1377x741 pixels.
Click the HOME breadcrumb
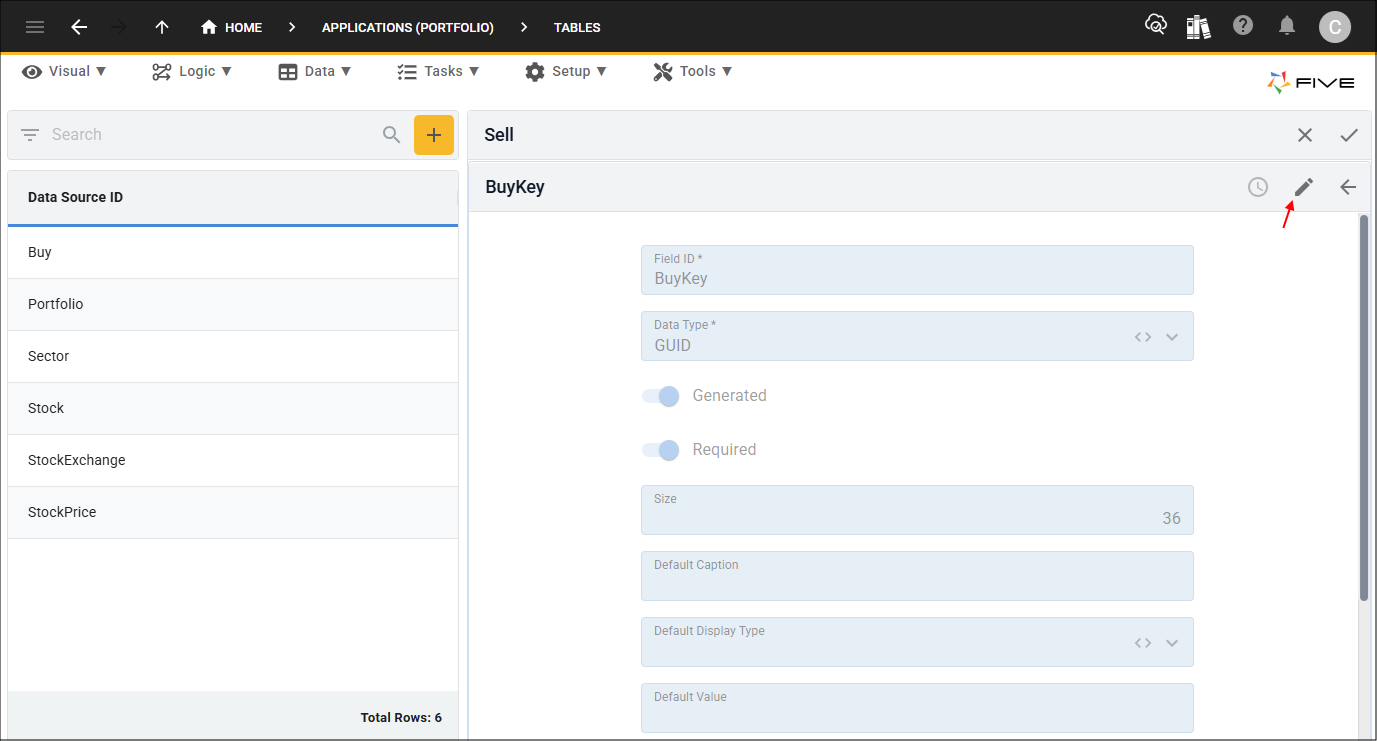click(x=231, y=27)
